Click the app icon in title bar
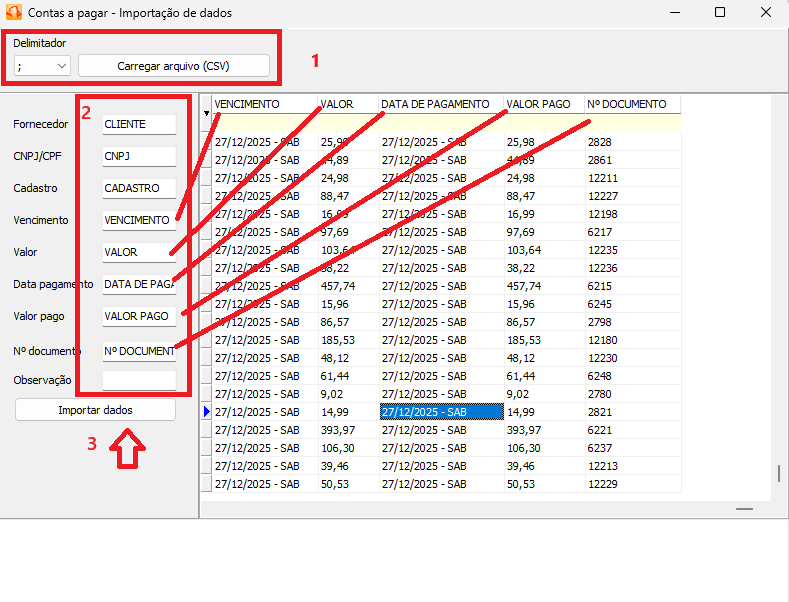 (x=14, y=13)
